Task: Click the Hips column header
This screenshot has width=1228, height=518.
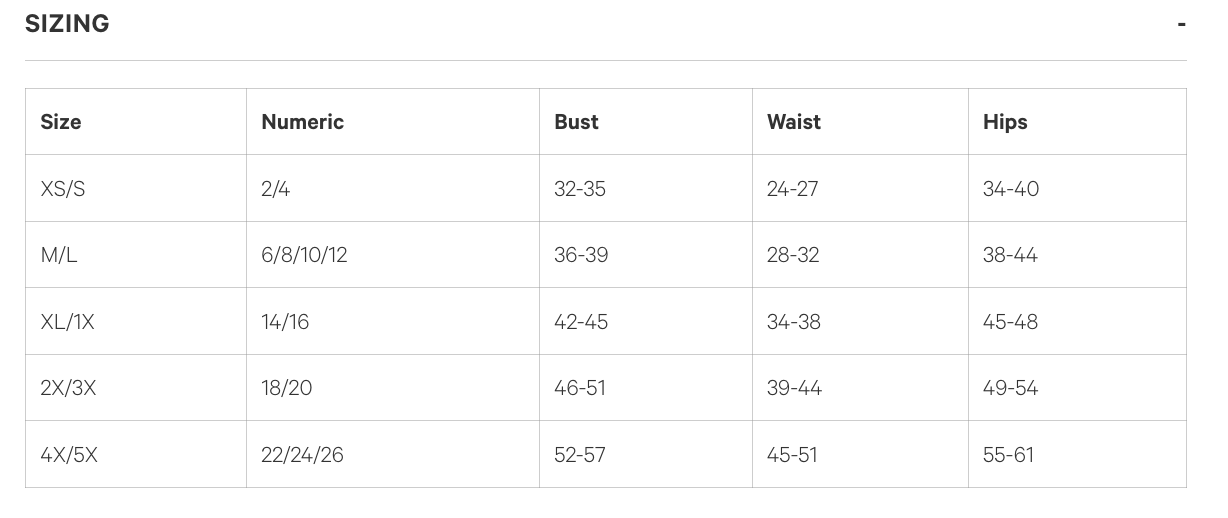Action: tap(1005, 122)
